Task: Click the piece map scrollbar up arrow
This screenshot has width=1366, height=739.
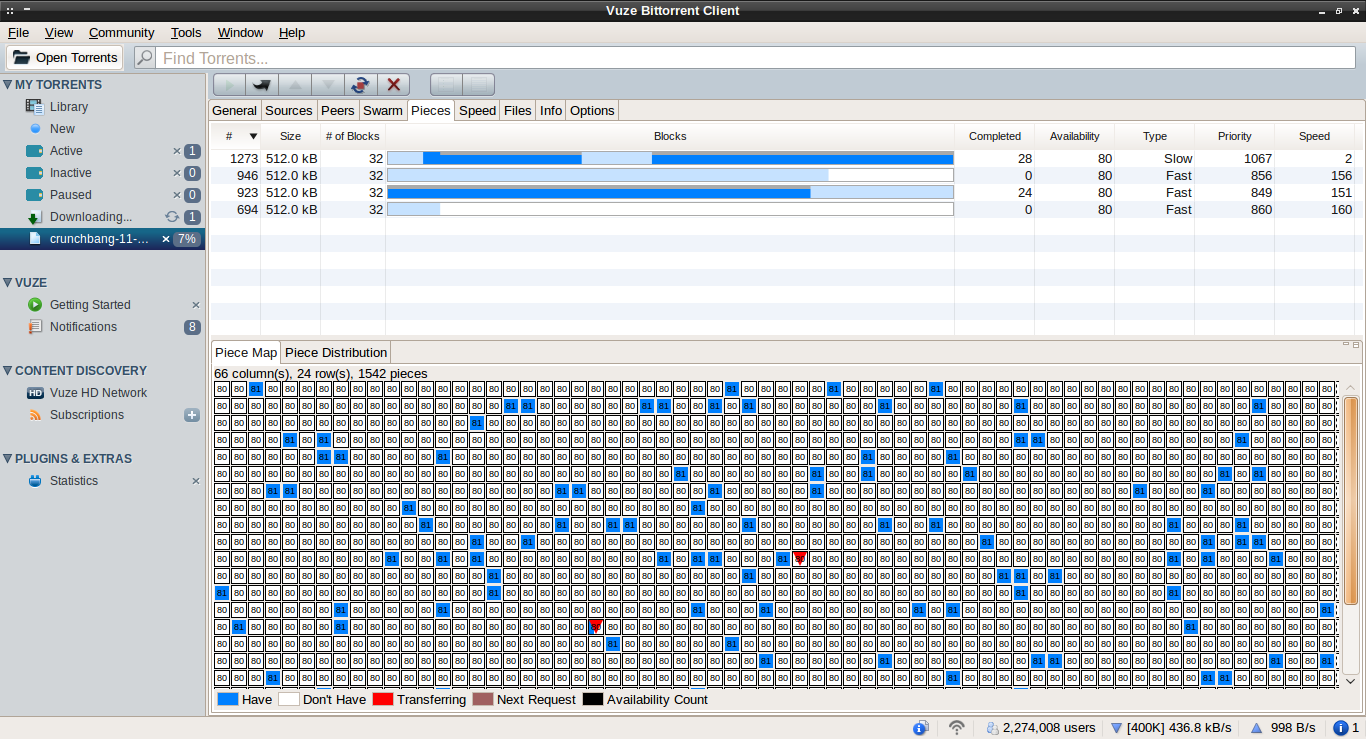Action: click(1350, 388)
